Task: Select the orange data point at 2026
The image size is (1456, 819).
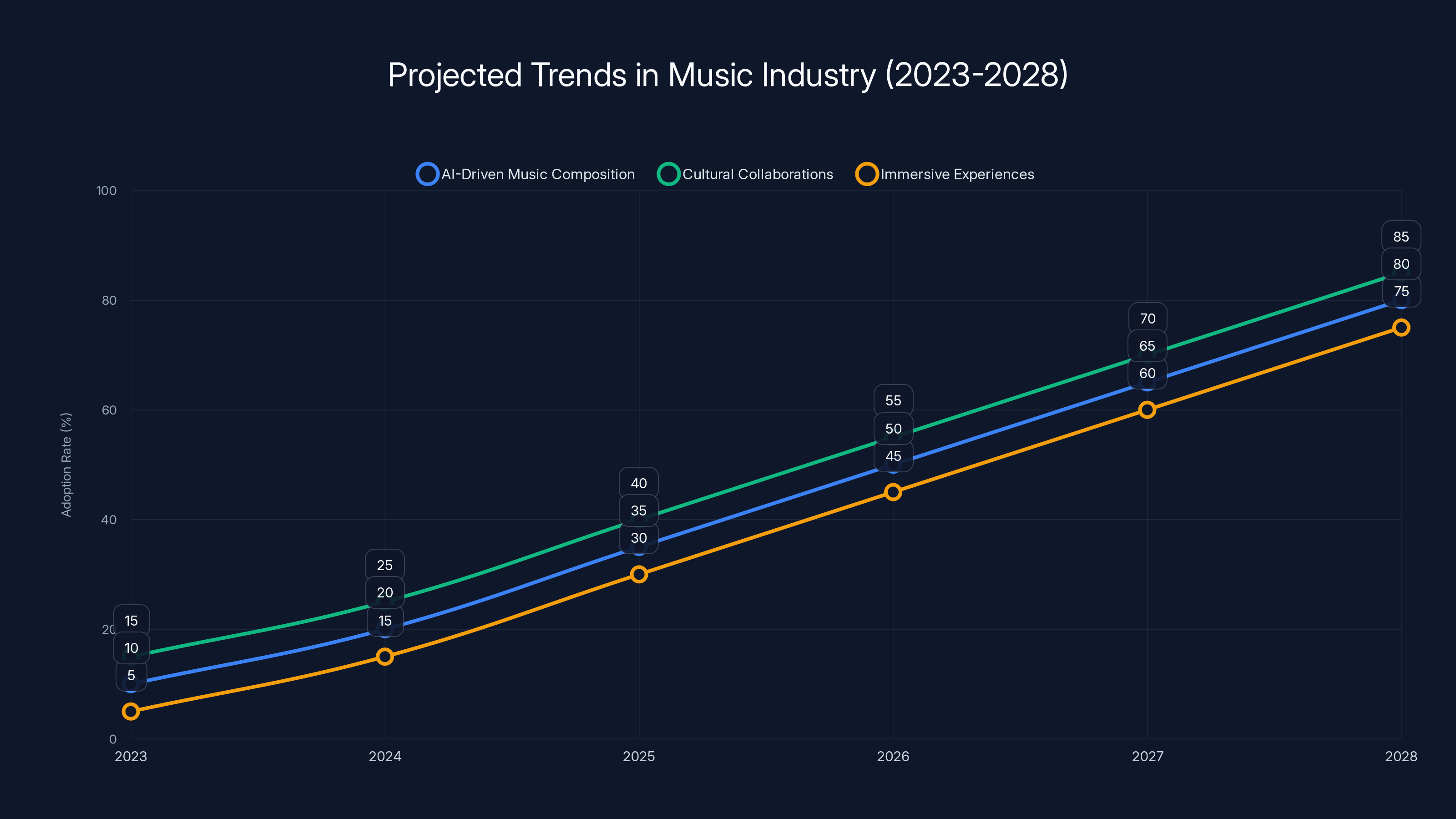Action: pyautogui.click(x=893, y=492)
